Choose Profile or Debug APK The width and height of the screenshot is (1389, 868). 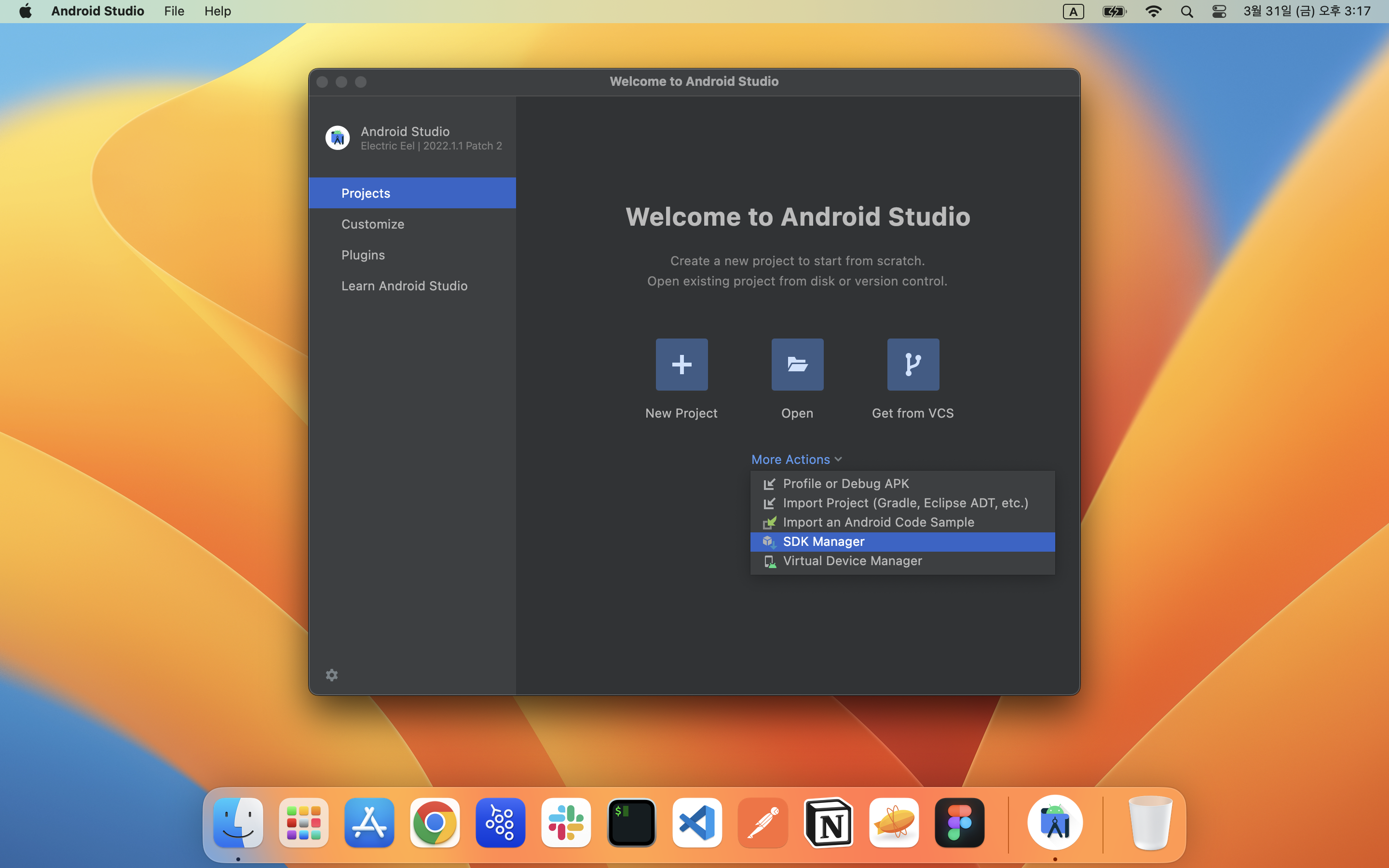click(902, 484)
